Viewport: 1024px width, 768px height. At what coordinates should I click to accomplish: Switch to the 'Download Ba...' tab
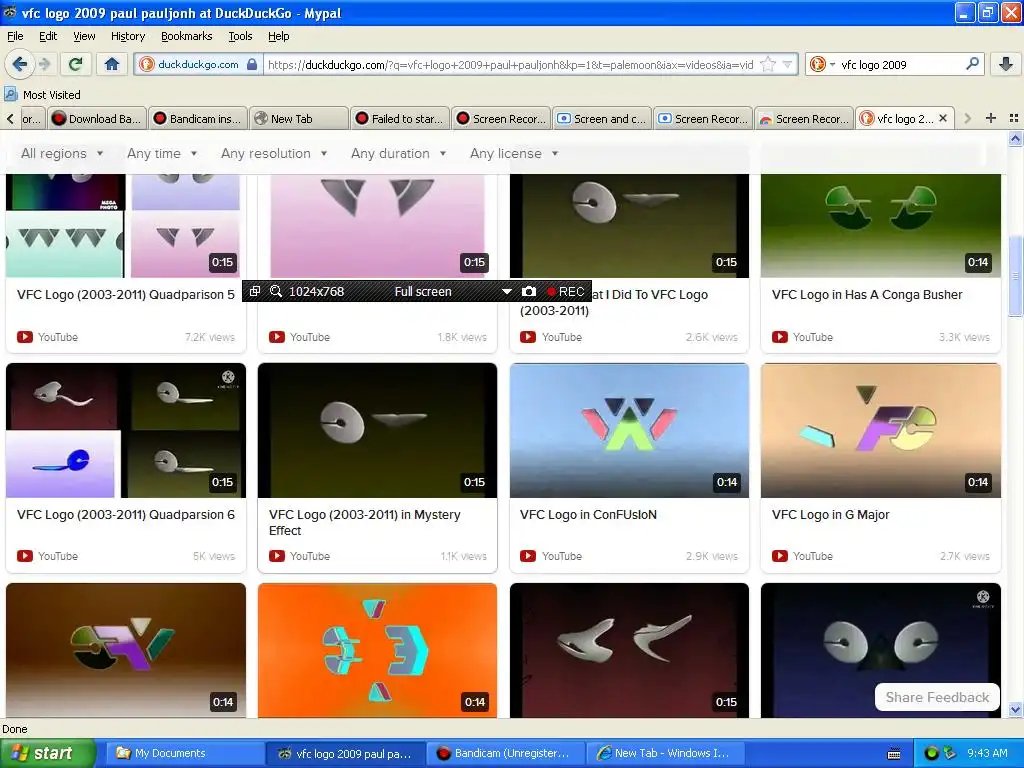(x=97, y=118)
